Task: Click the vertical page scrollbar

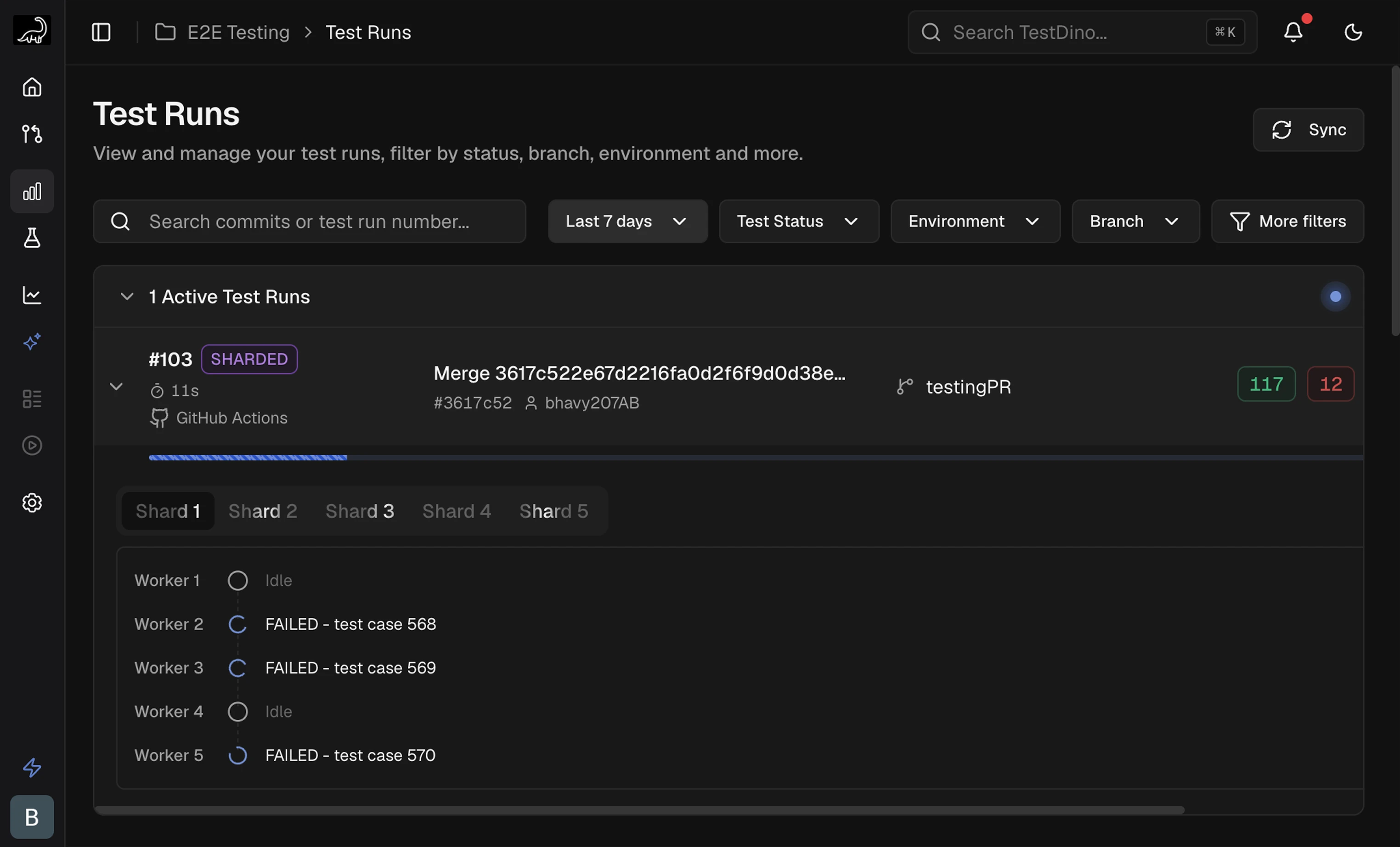Action: (1395, 201)
